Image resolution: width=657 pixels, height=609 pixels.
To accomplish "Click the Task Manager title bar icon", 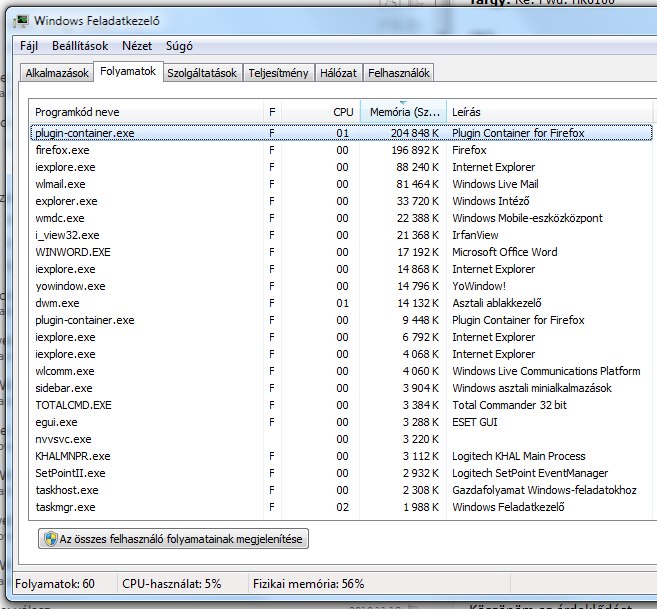I will point(22,20).
